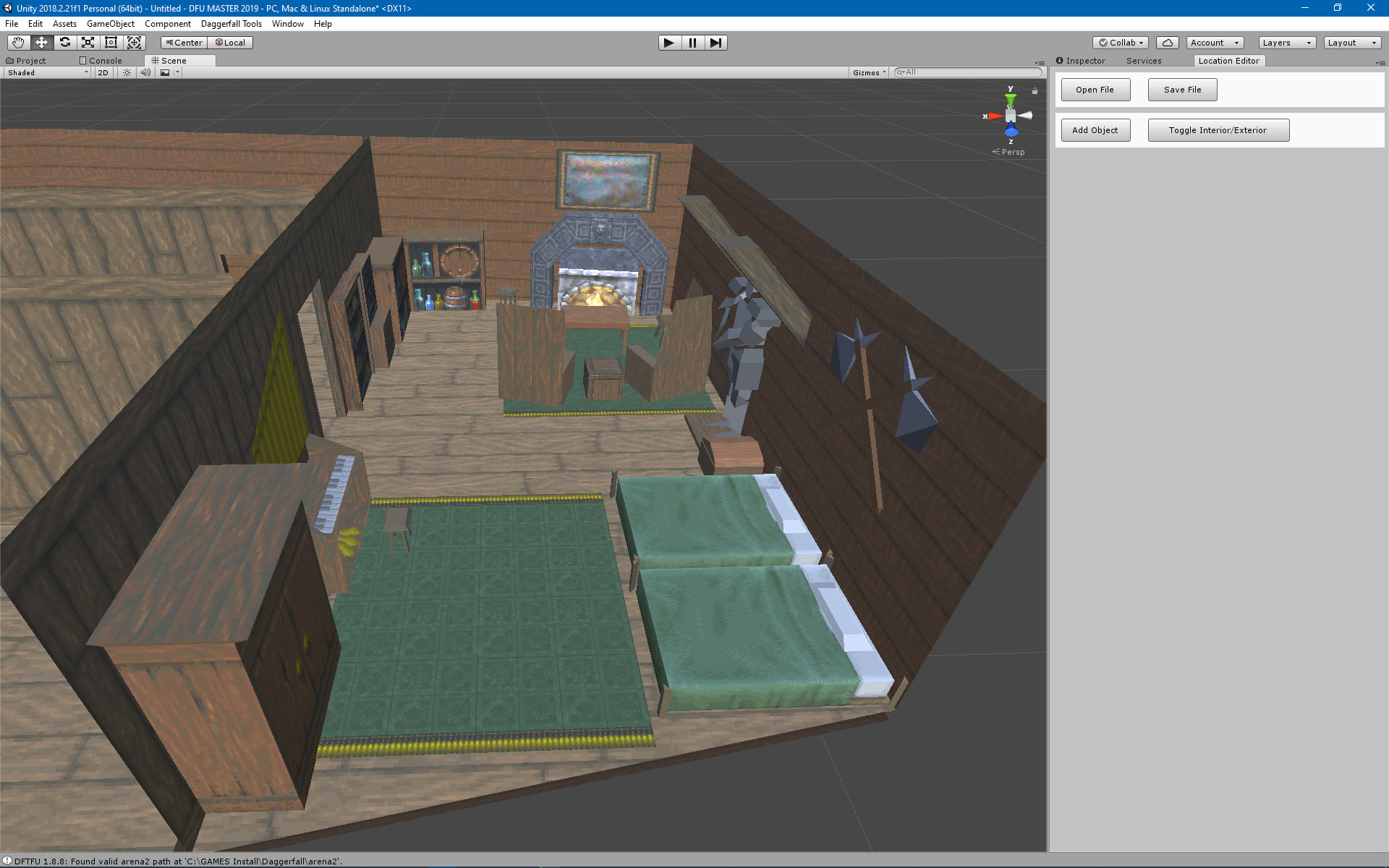Switch to the Services tab
Screen dimensions: 1389x868
[1144, 61]
